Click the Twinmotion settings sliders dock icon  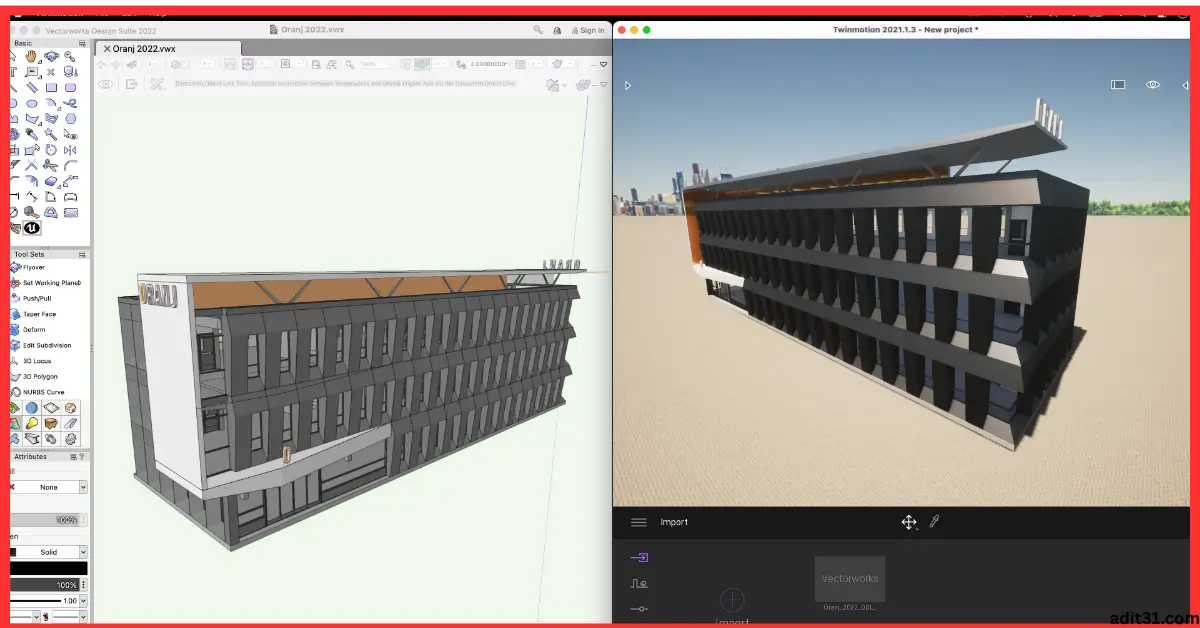coord(640,609)
